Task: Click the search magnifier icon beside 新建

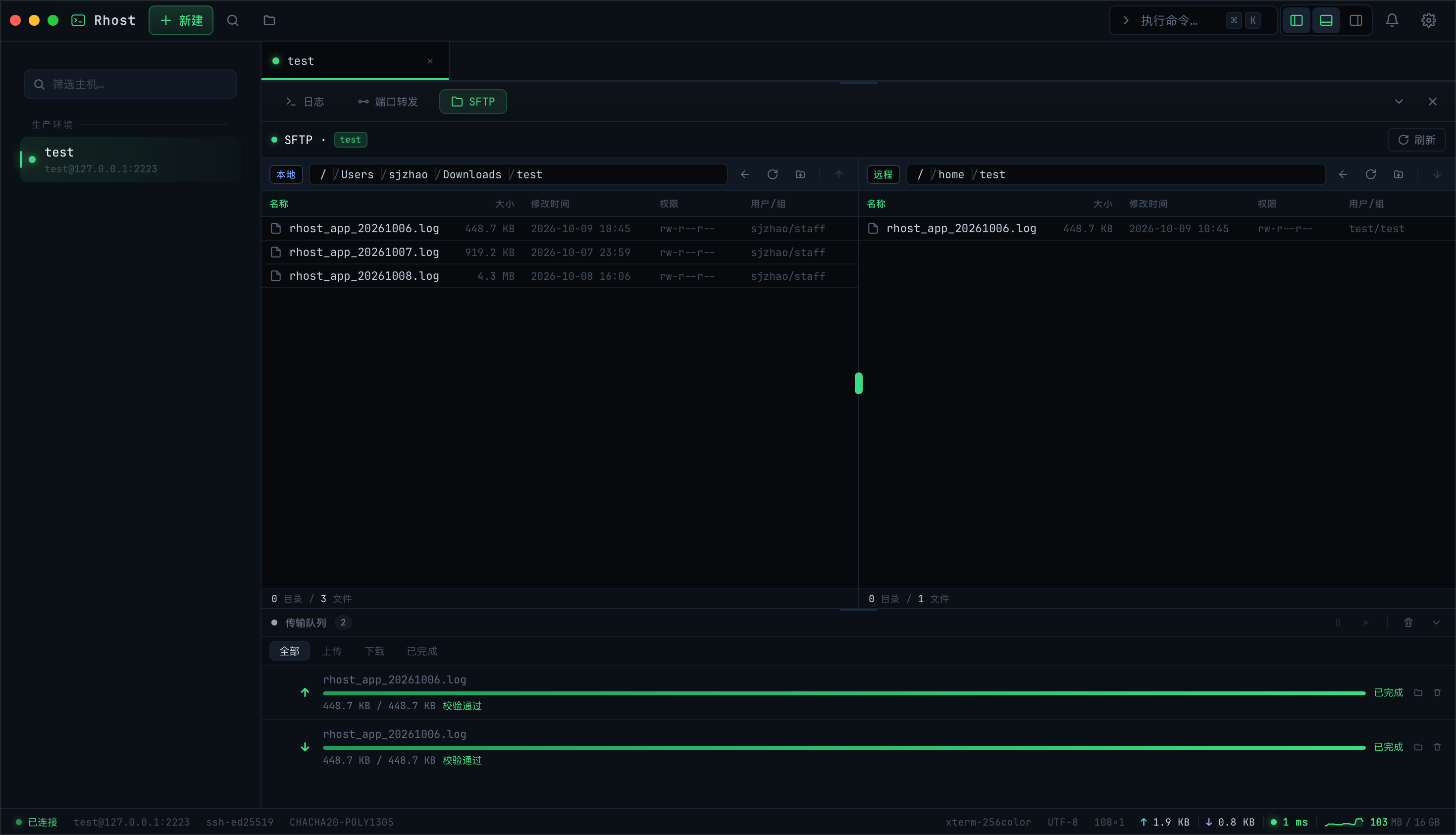Action: pos(232,21)
